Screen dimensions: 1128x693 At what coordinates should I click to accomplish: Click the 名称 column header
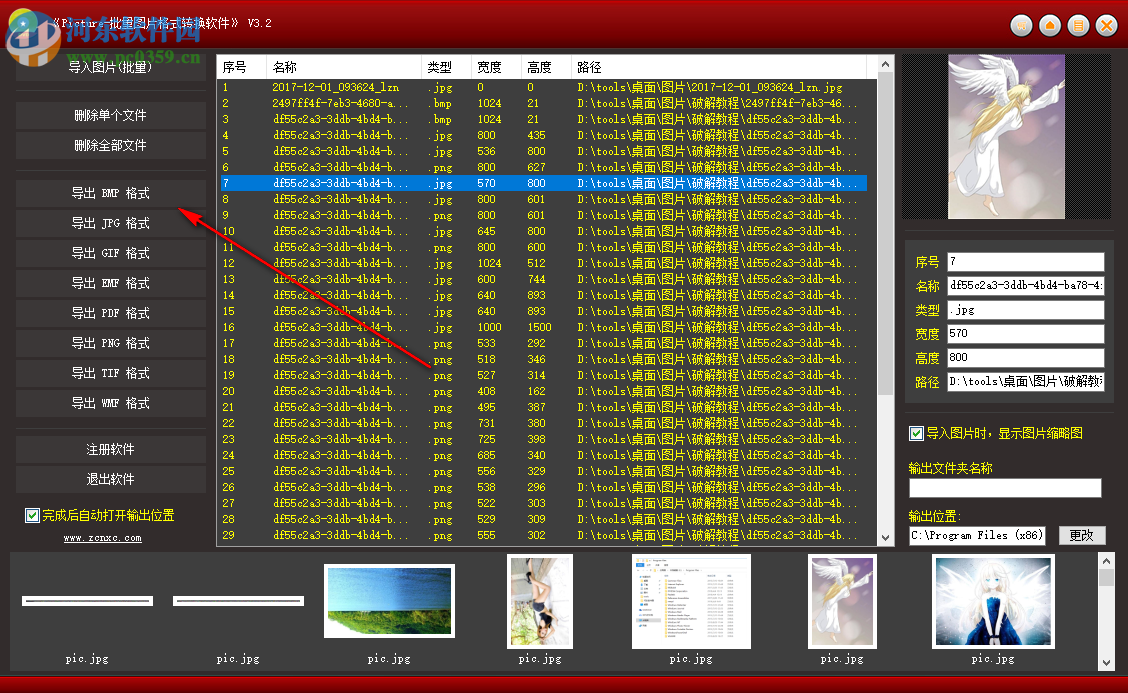click(344, 67)
